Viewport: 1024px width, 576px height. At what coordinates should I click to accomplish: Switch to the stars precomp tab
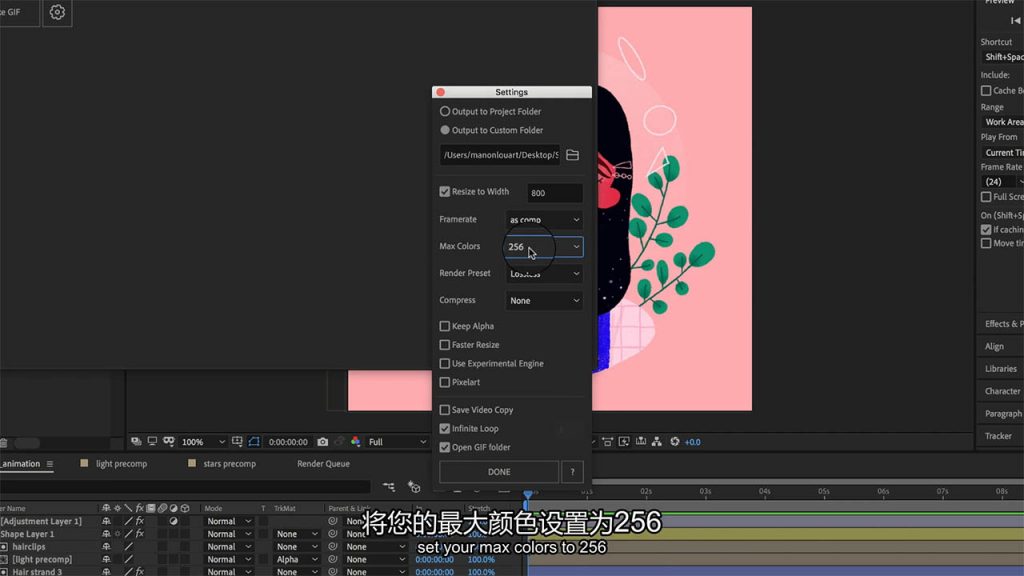point(229,464)
